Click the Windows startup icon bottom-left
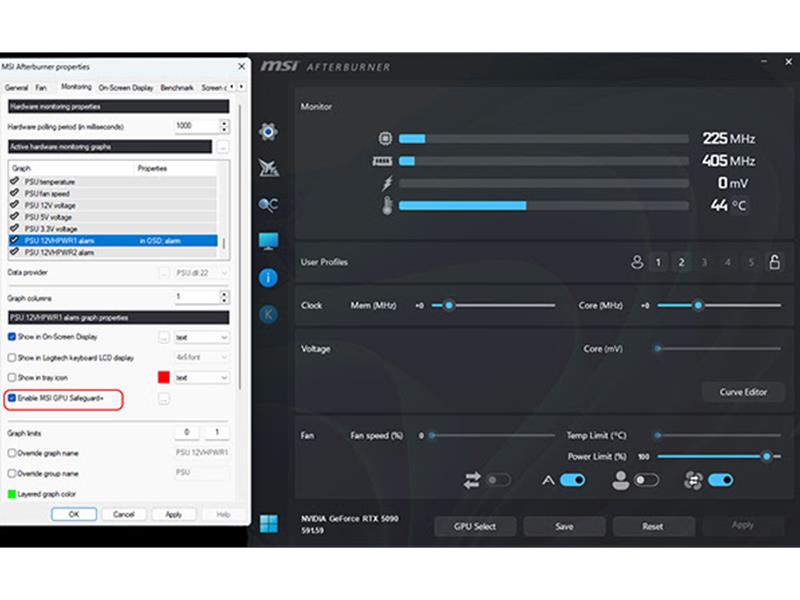The image size is (800, 600). [268, 524]
